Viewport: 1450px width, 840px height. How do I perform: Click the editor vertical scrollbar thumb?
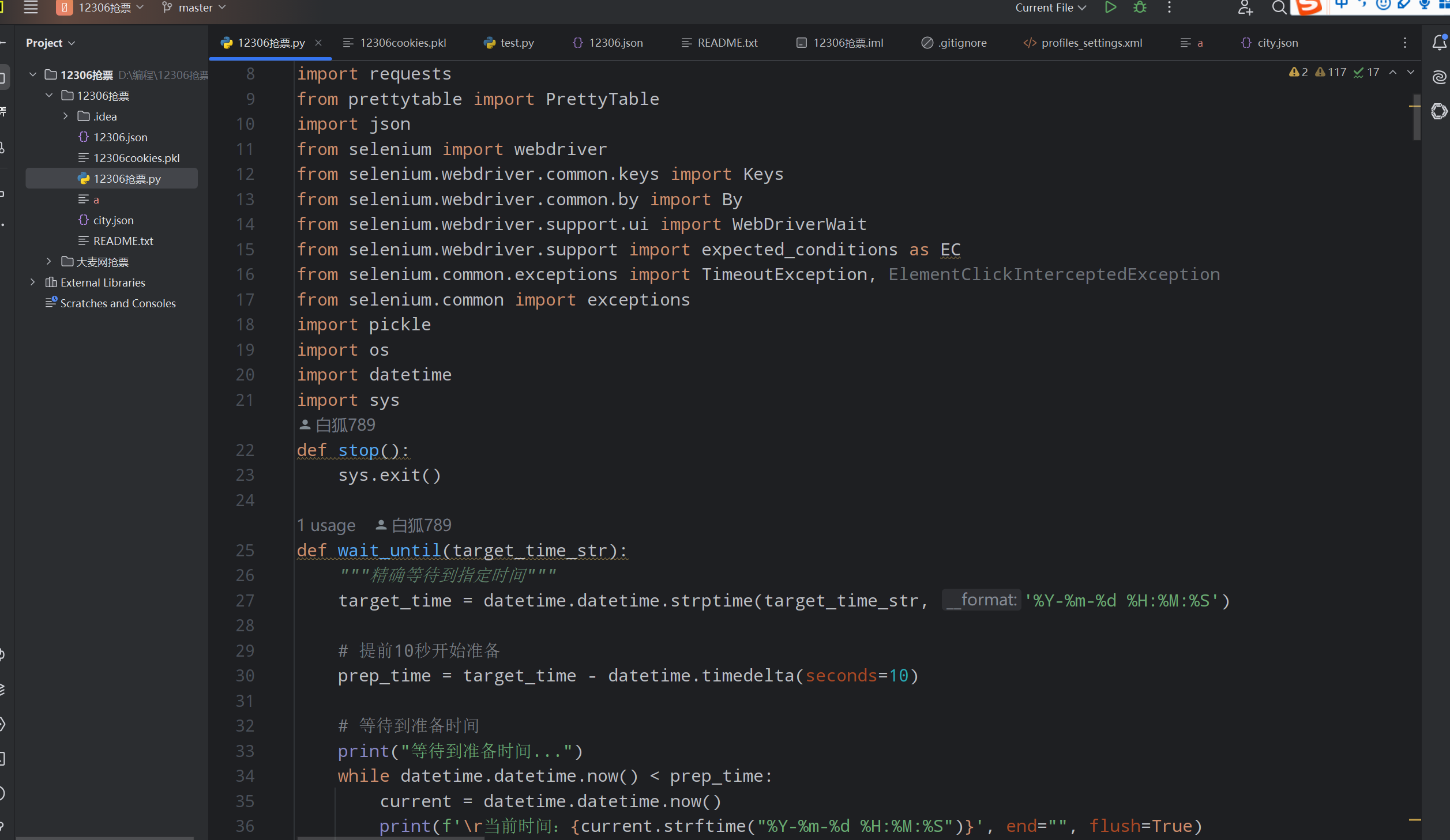(1416, 117)
